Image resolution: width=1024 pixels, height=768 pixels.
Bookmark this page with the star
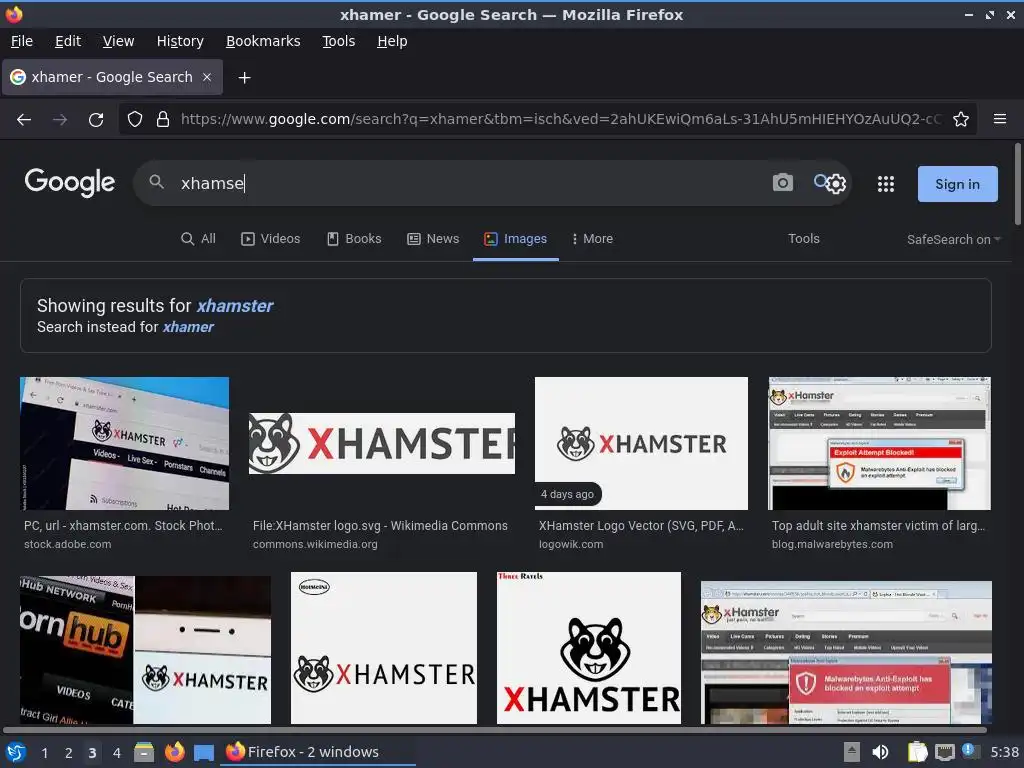(961, 120)
